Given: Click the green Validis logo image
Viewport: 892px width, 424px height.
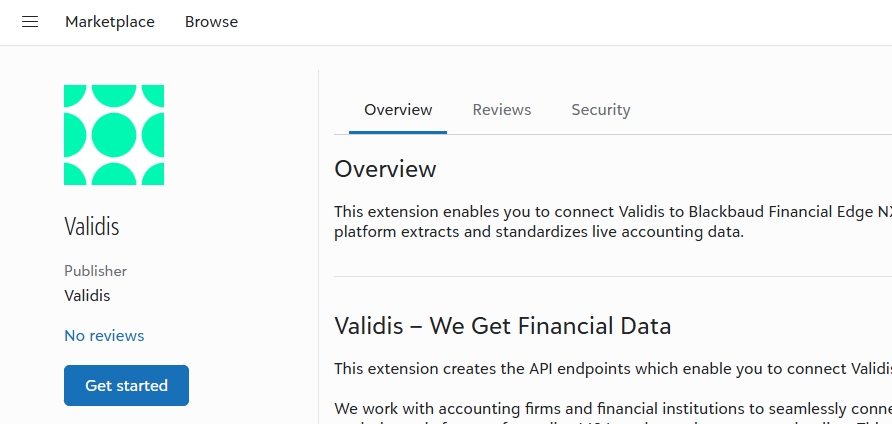Looking at the screenshot, I should (114, 135).
